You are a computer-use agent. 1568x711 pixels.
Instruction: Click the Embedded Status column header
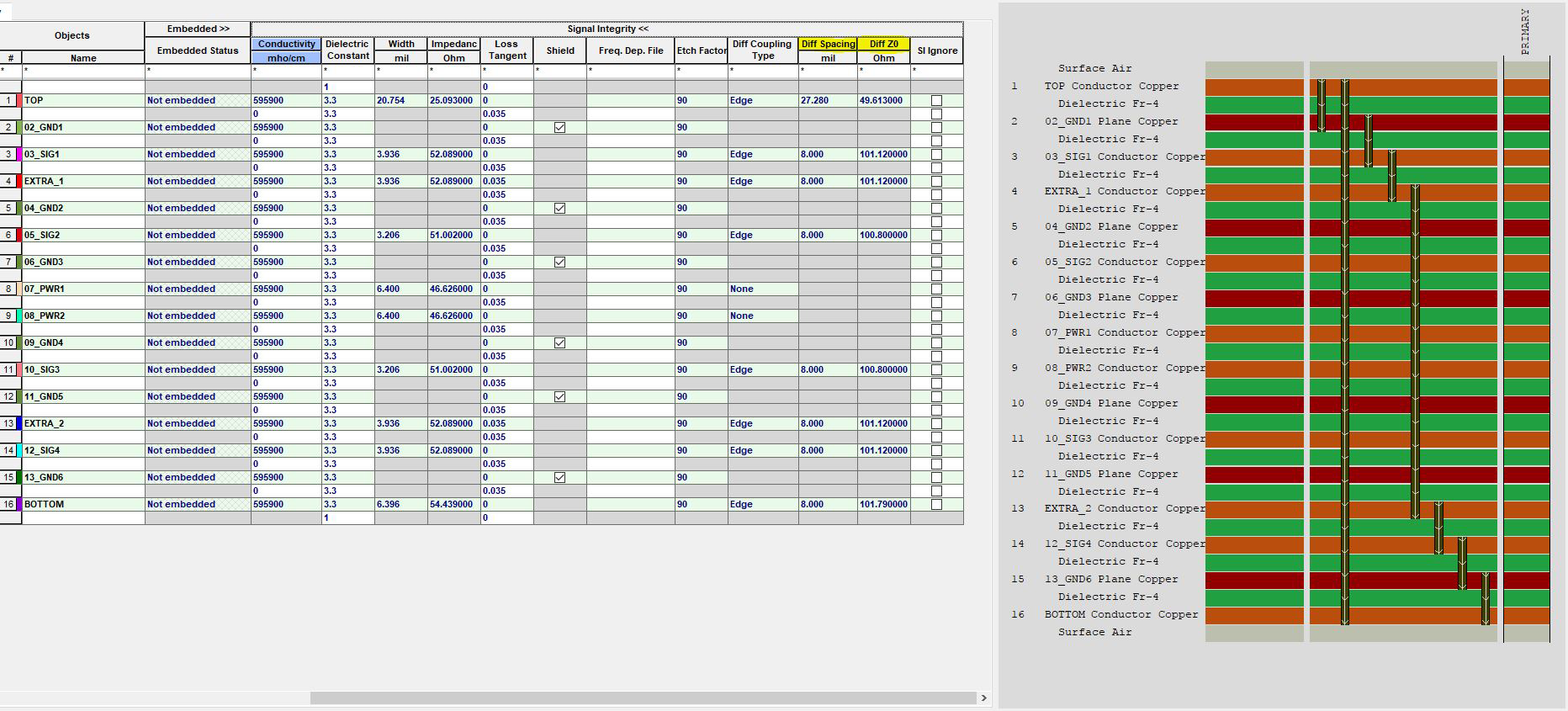pos(198,50)
